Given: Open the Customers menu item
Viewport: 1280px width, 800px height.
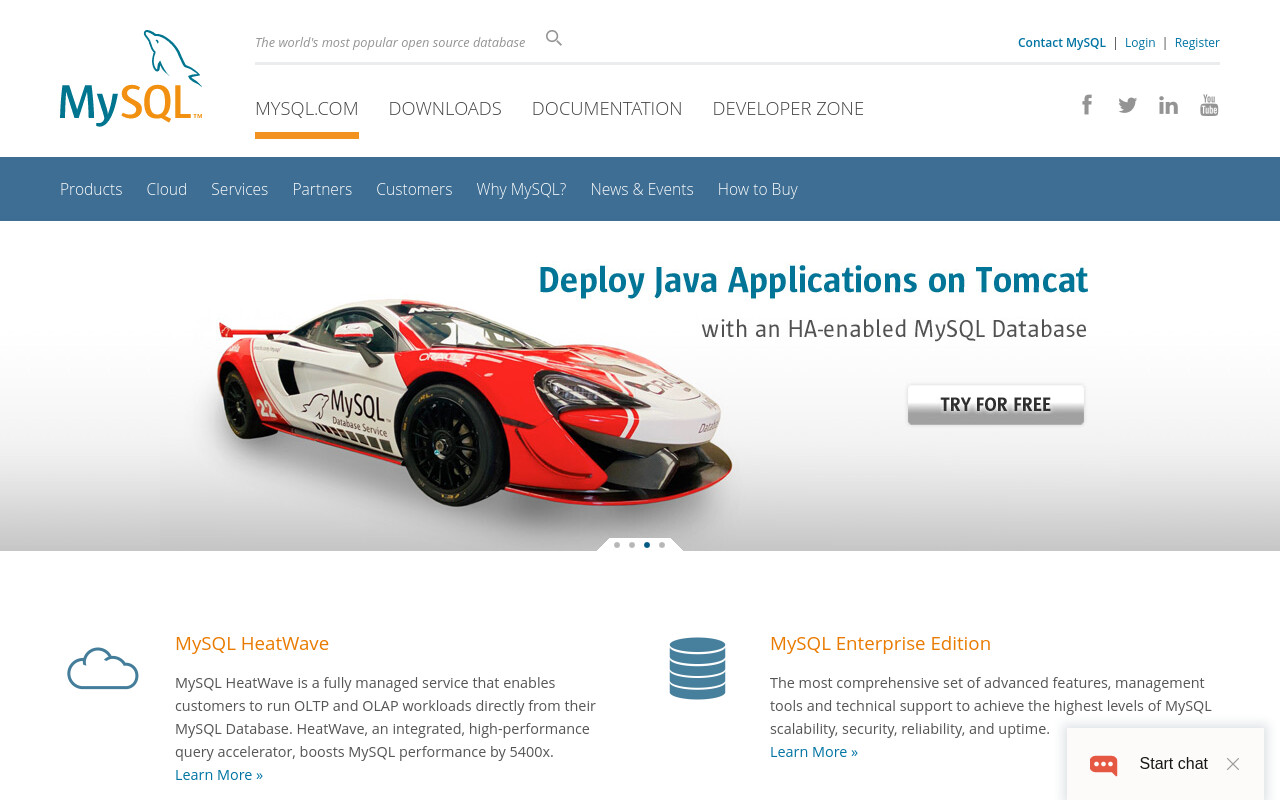Looking at the screenshot, I should coord(414,189).
